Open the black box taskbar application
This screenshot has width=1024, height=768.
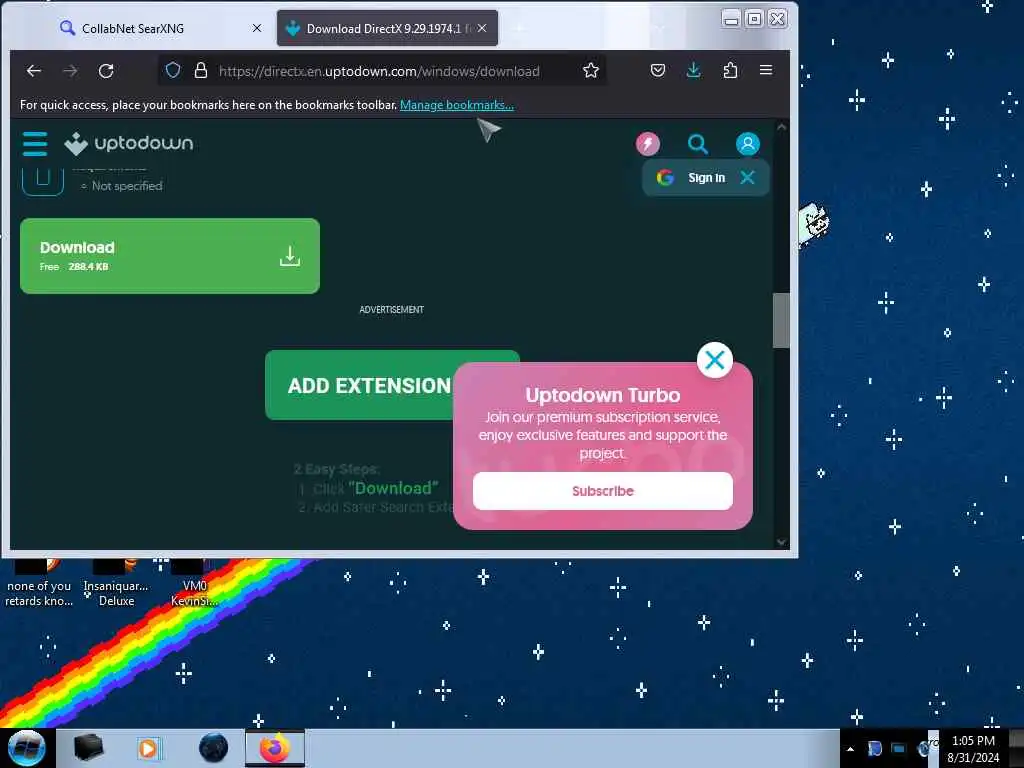[x=89, y=748]
